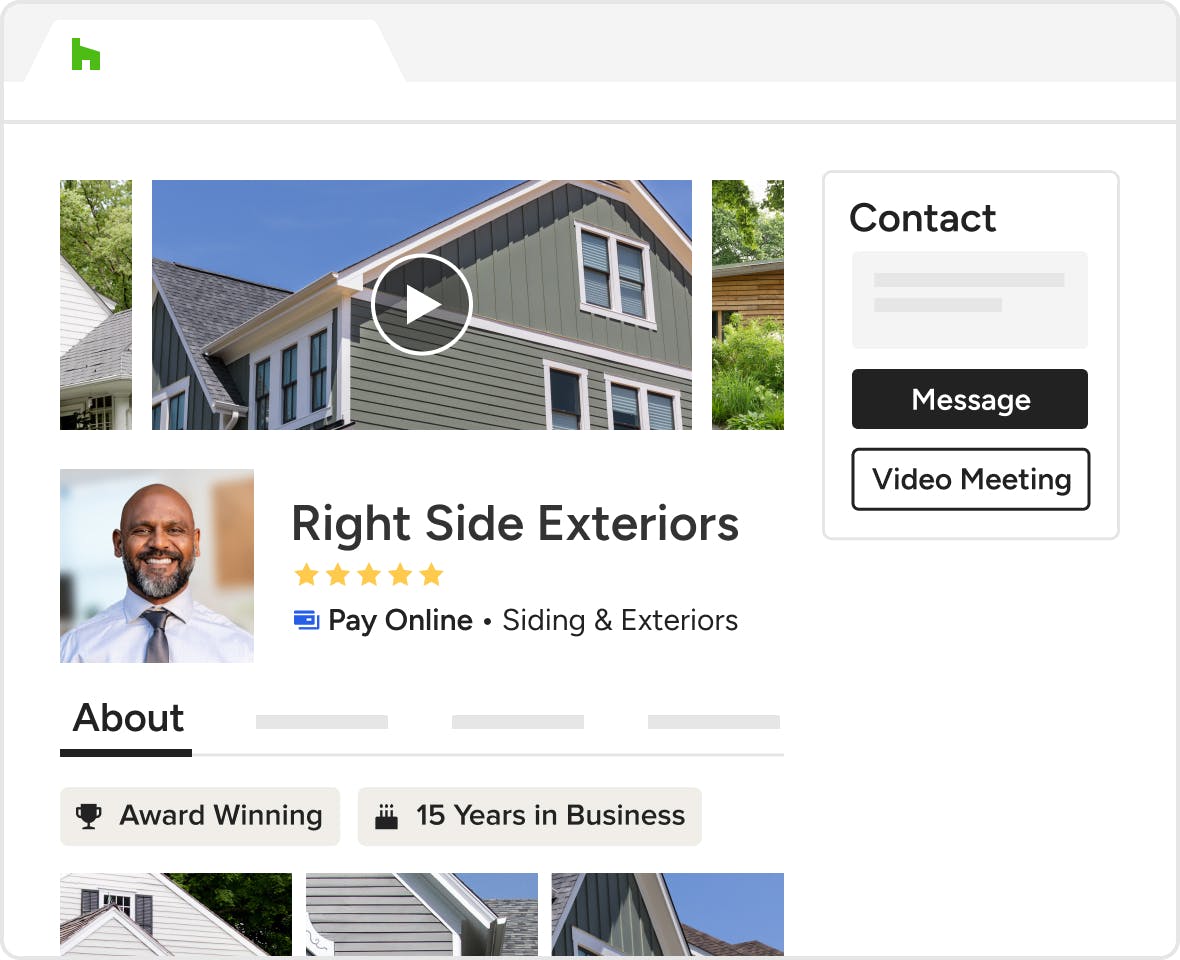The width and height of the screenshot is (1180, 960).
Task: Click the trophy icon beside Award Winning
Action: 89,816
